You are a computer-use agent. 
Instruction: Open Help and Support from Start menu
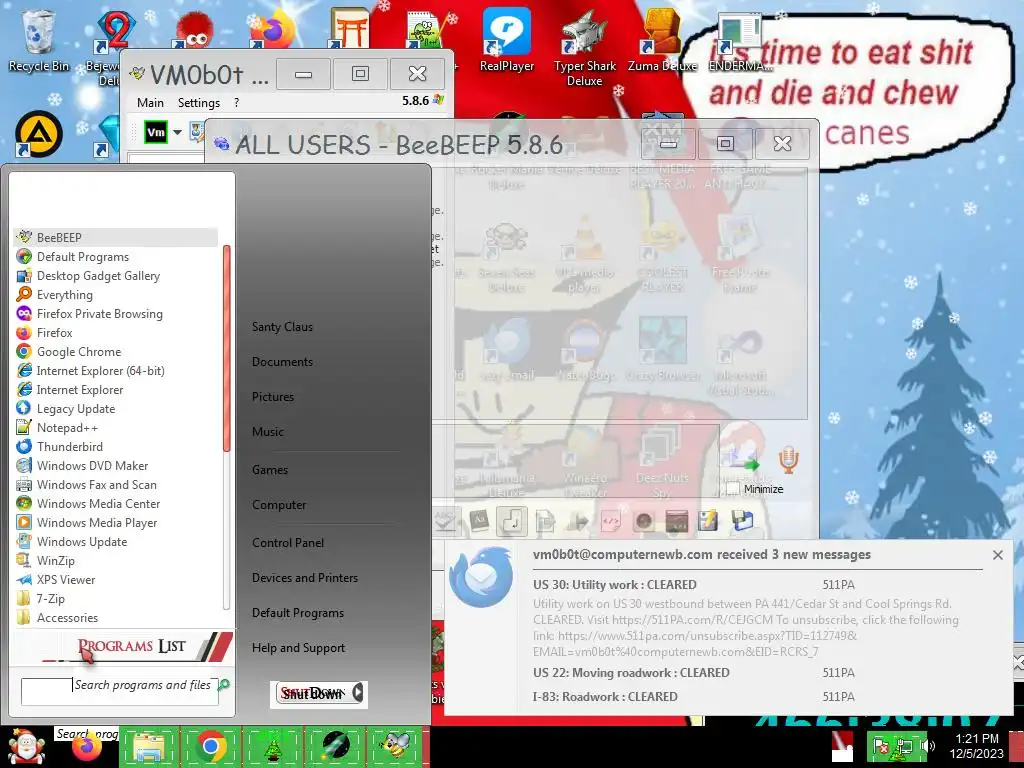[x=298, y=647]
